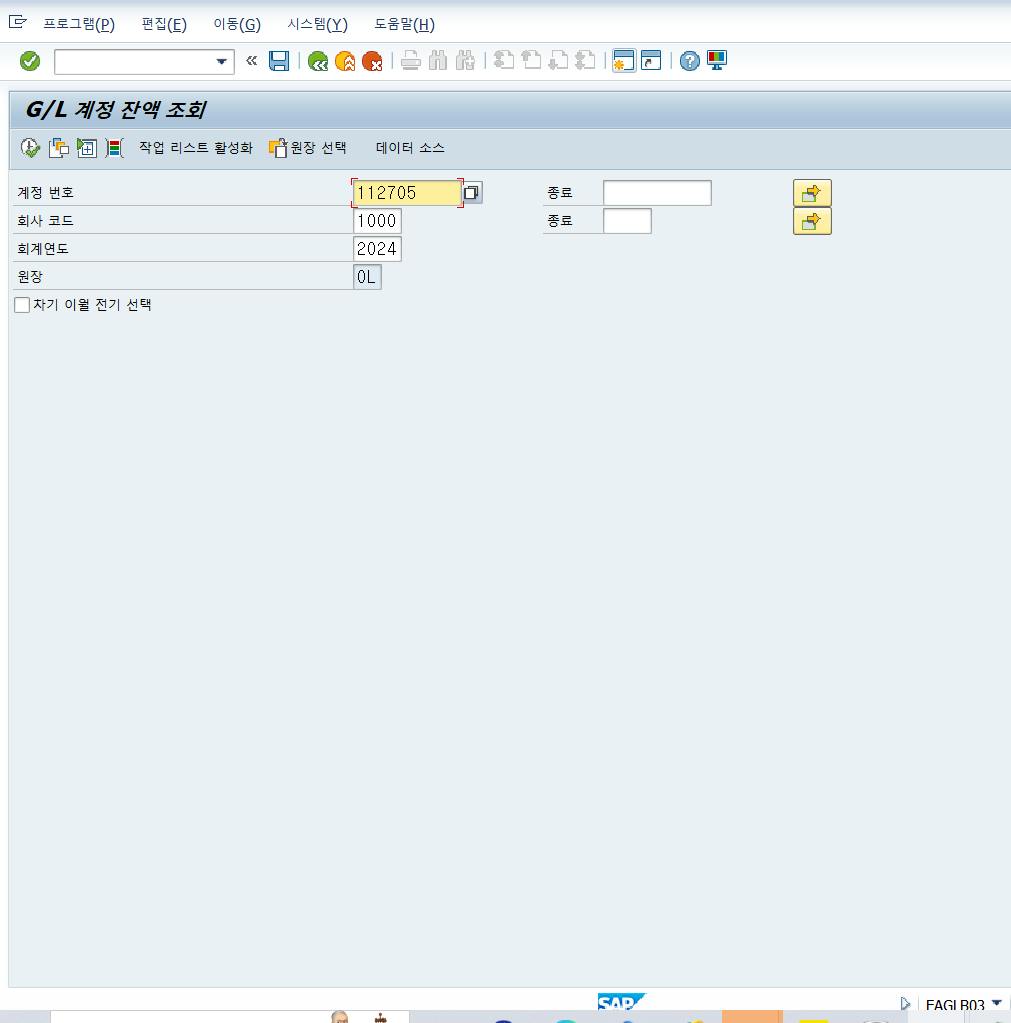Open the 시스템(Y) menu
Image resolution: width=1011 pixels, height=1023 pixels.
317,25
